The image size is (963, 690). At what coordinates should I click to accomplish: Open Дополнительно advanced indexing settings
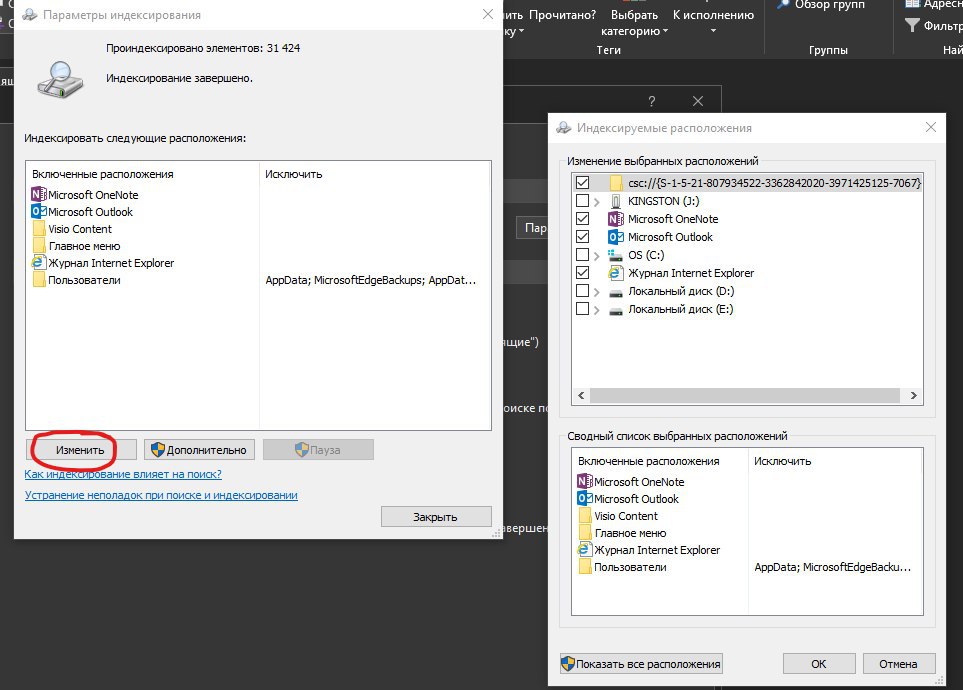pos(200,450)
